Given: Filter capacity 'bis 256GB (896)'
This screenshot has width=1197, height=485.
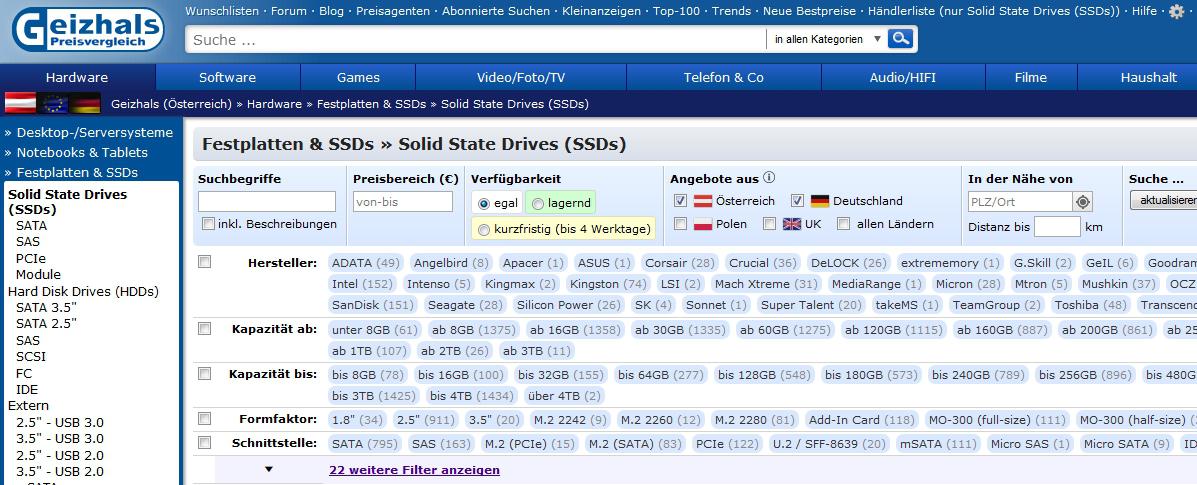Looking at the screenshot, I should (1086, 375).
